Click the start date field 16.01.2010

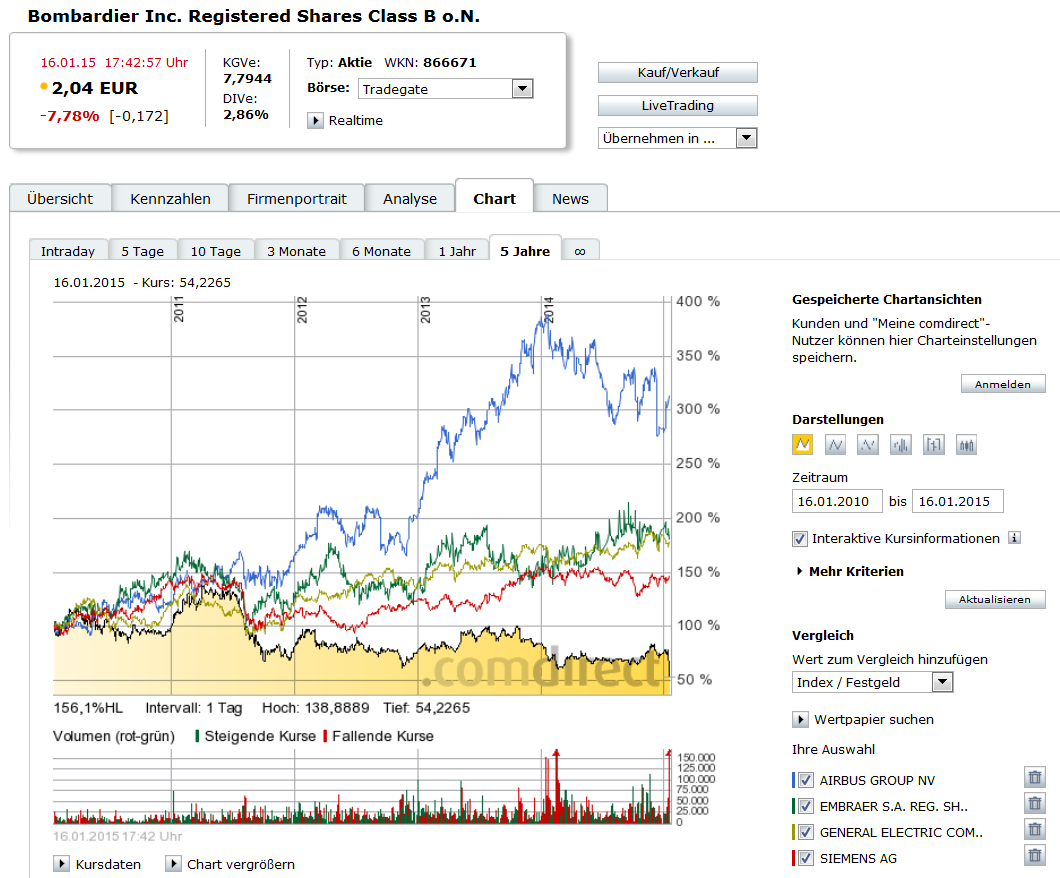pos(837,501)
